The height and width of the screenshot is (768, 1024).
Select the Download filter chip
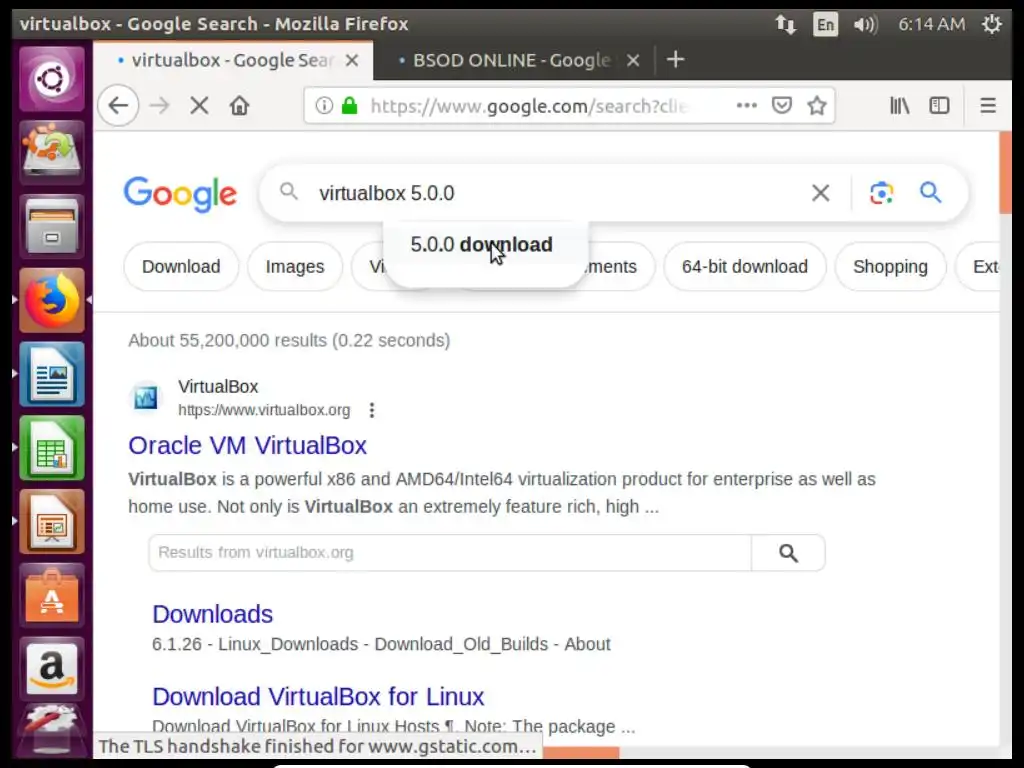[181, 266]
